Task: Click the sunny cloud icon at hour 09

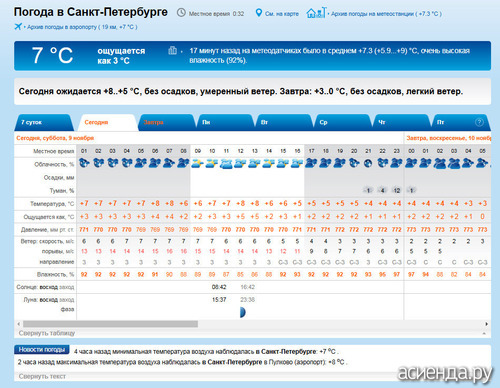Action: 197,163
